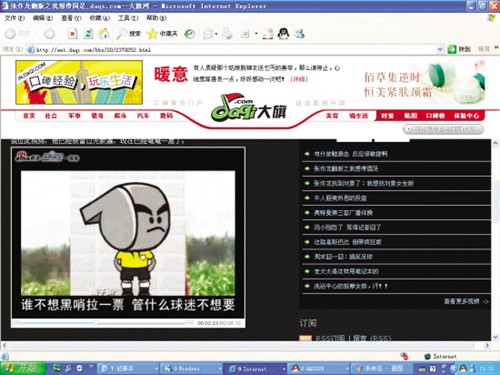This screenshot has width=500, height=375.
Task: Click the Print icon in toolbar
Action: pos(227,34)
